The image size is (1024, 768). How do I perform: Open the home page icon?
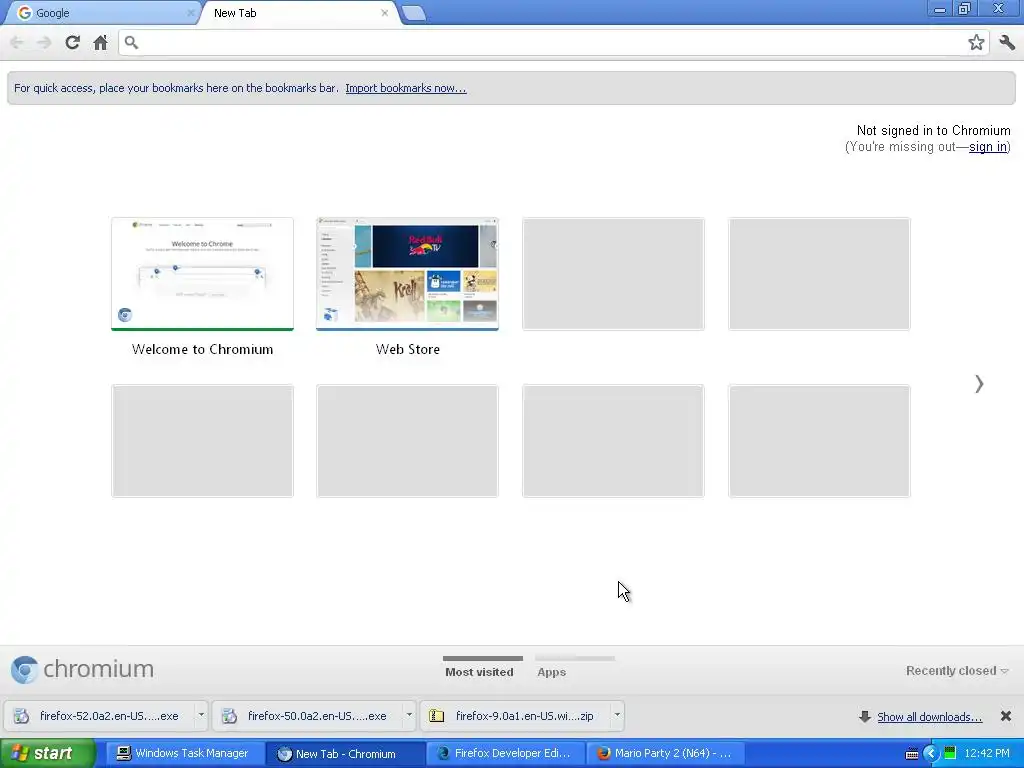[x=100, y=42]
